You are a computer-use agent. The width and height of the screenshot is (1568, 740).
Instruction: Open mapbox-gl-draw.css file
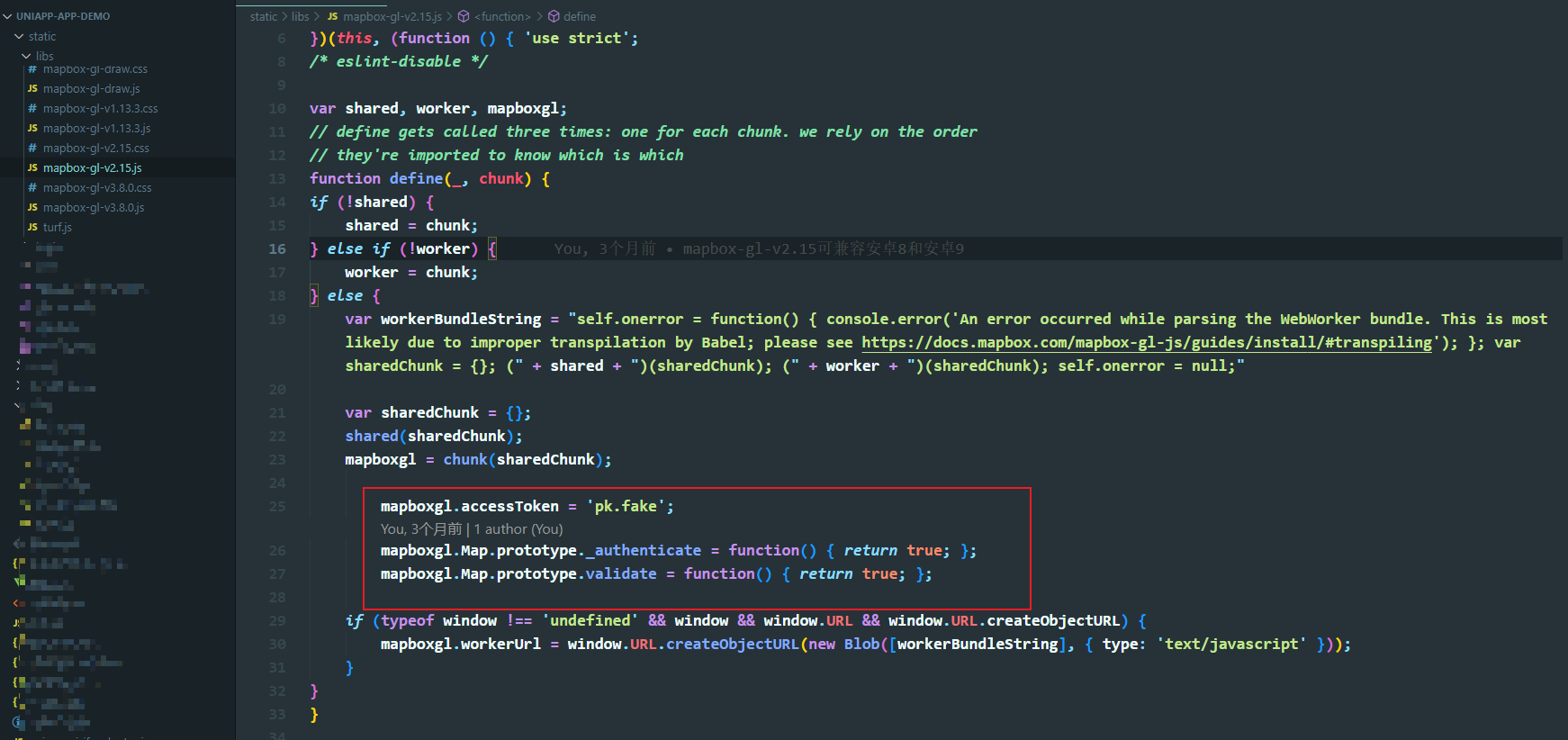coord(95,68)
